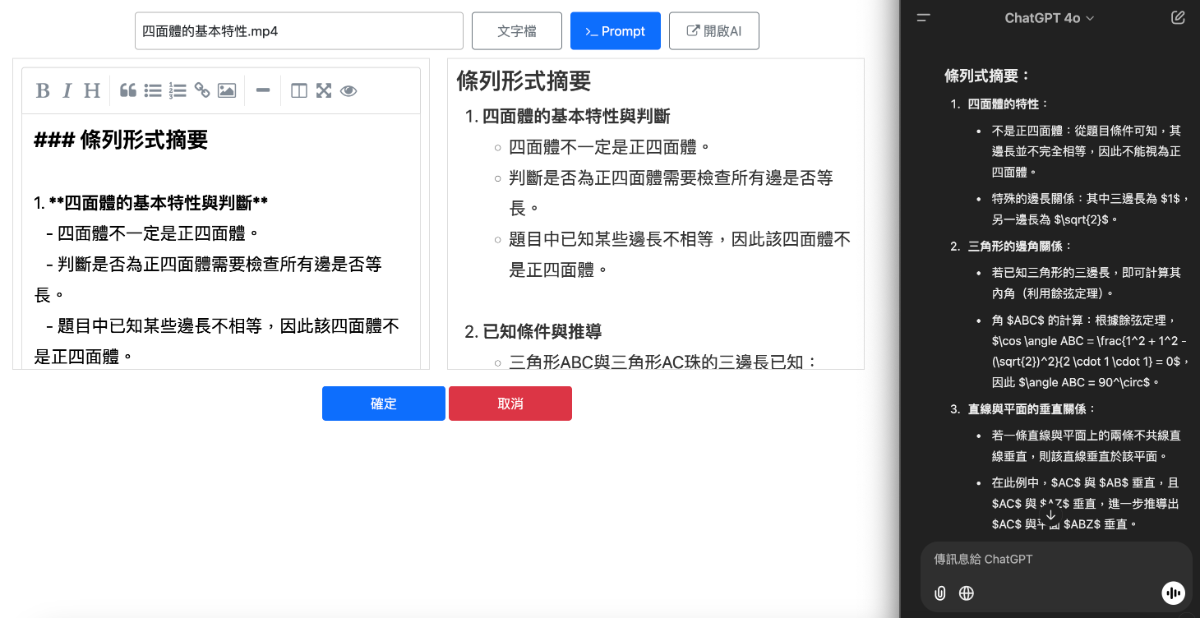The image size is (1200, 618).
Task: Insert a horizontal rule line
Action: point(263,91)
